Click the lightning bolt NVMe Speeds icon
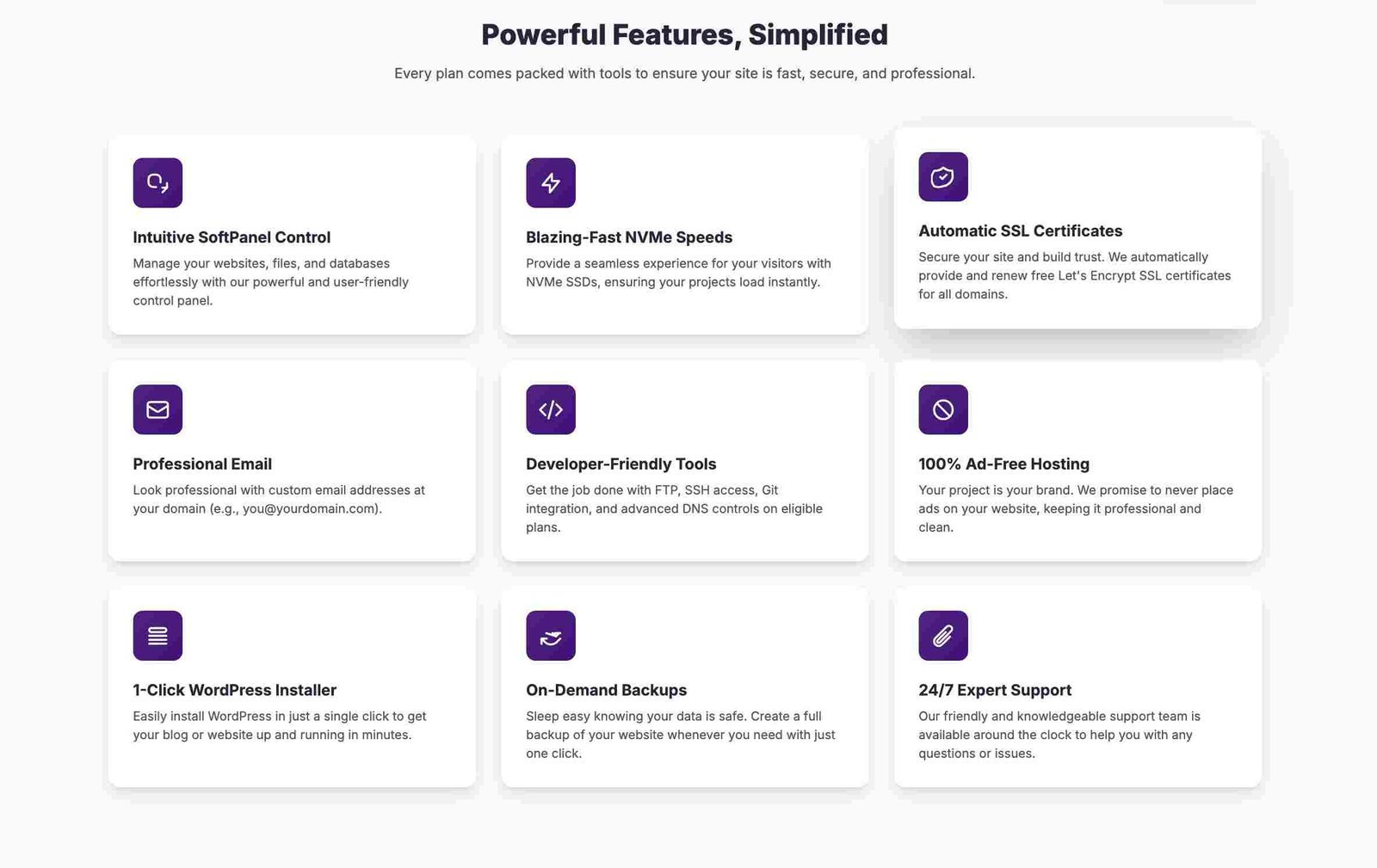The height and width of the screenshot is (868, 1377). [x=551, y=182]
